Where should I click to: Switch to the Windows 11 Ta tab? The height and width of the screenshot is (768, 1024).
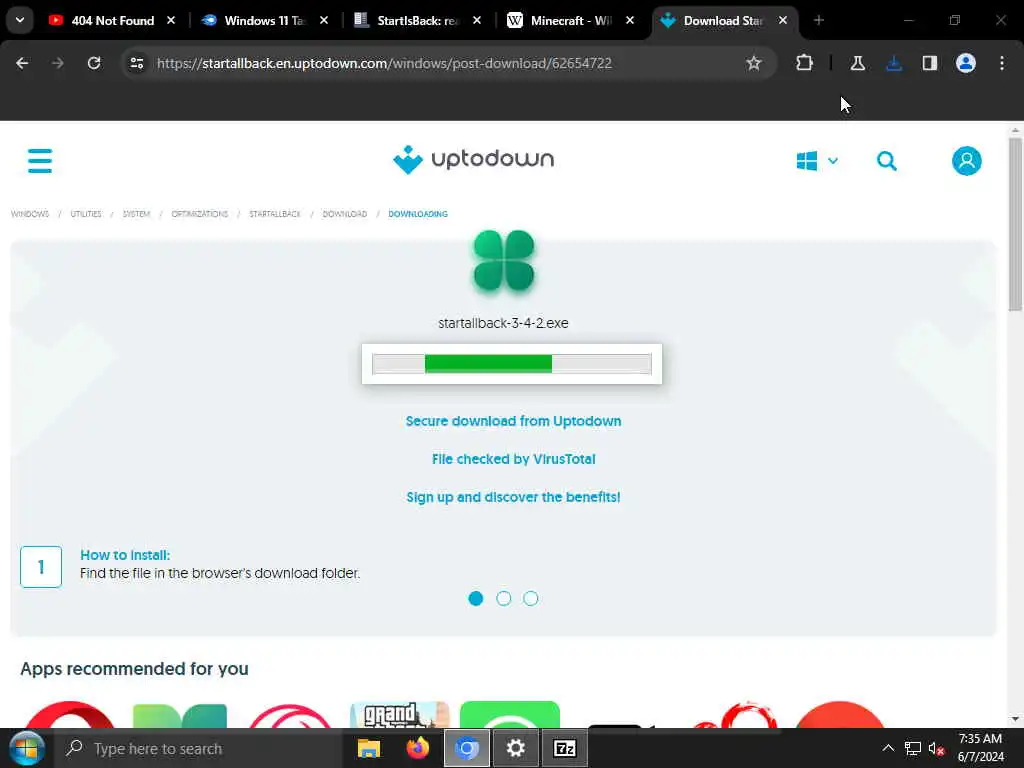[x=265, y=20]
